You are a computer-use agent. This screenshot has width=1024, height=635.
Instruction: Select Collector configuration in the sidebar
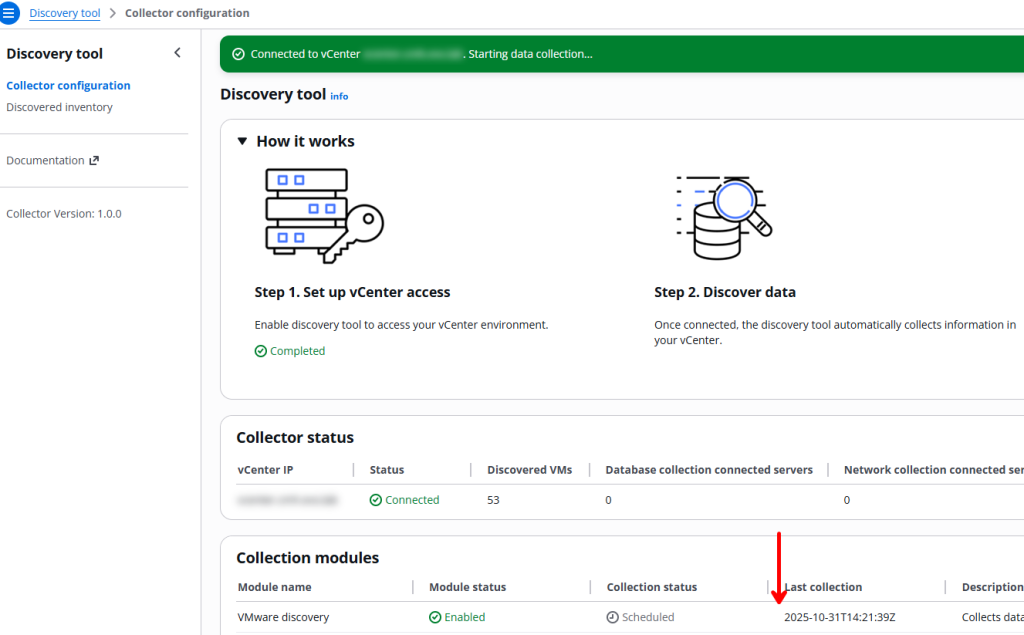68,85
